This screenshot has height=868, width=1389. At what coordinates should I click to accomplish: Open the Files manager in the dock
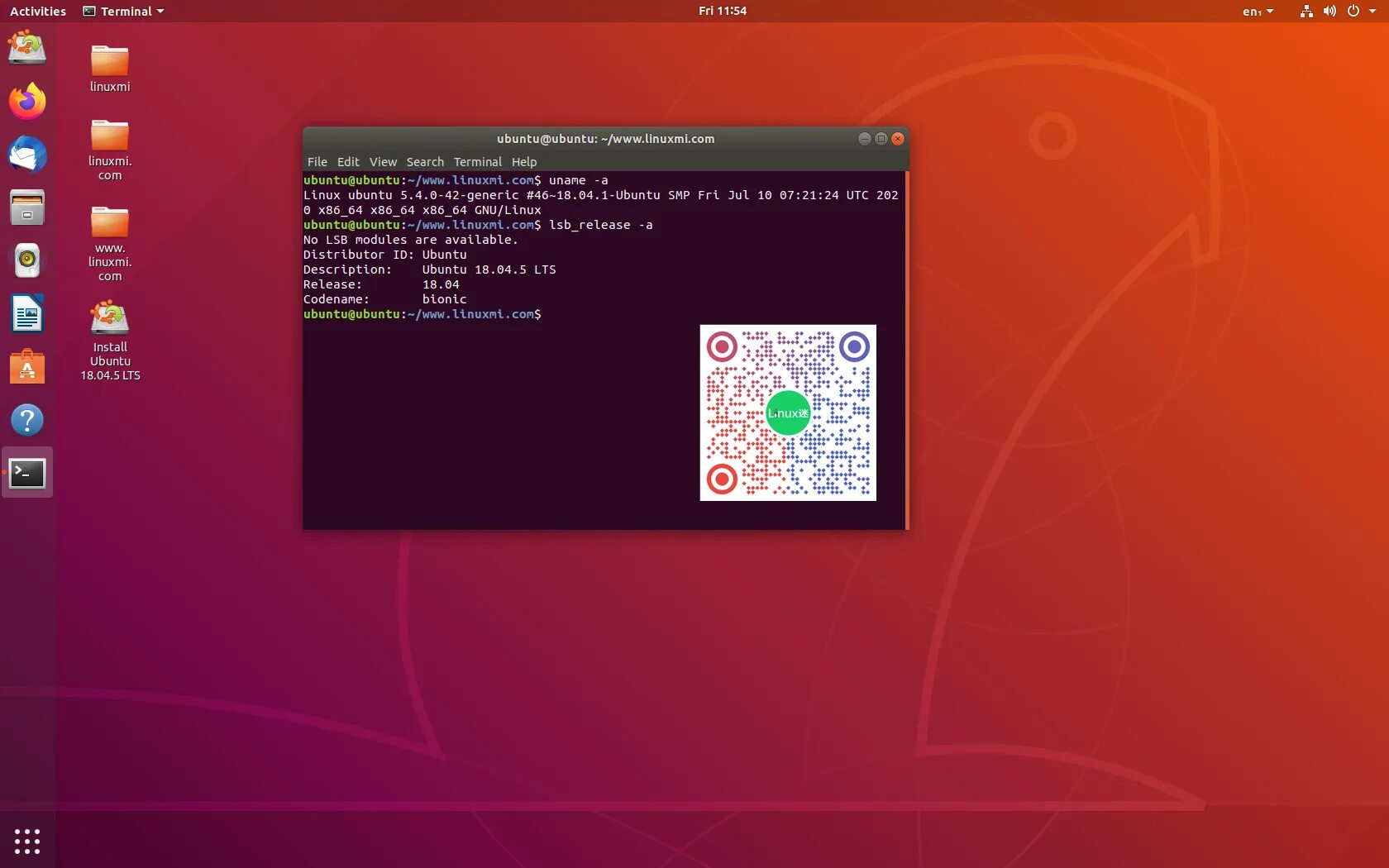pyautogui.click(x=27, y=207)
